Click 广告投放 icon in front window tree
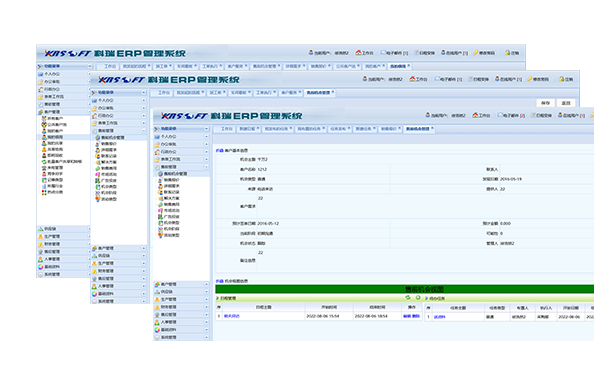The image size is (594, 372). [x=160, y=217]
